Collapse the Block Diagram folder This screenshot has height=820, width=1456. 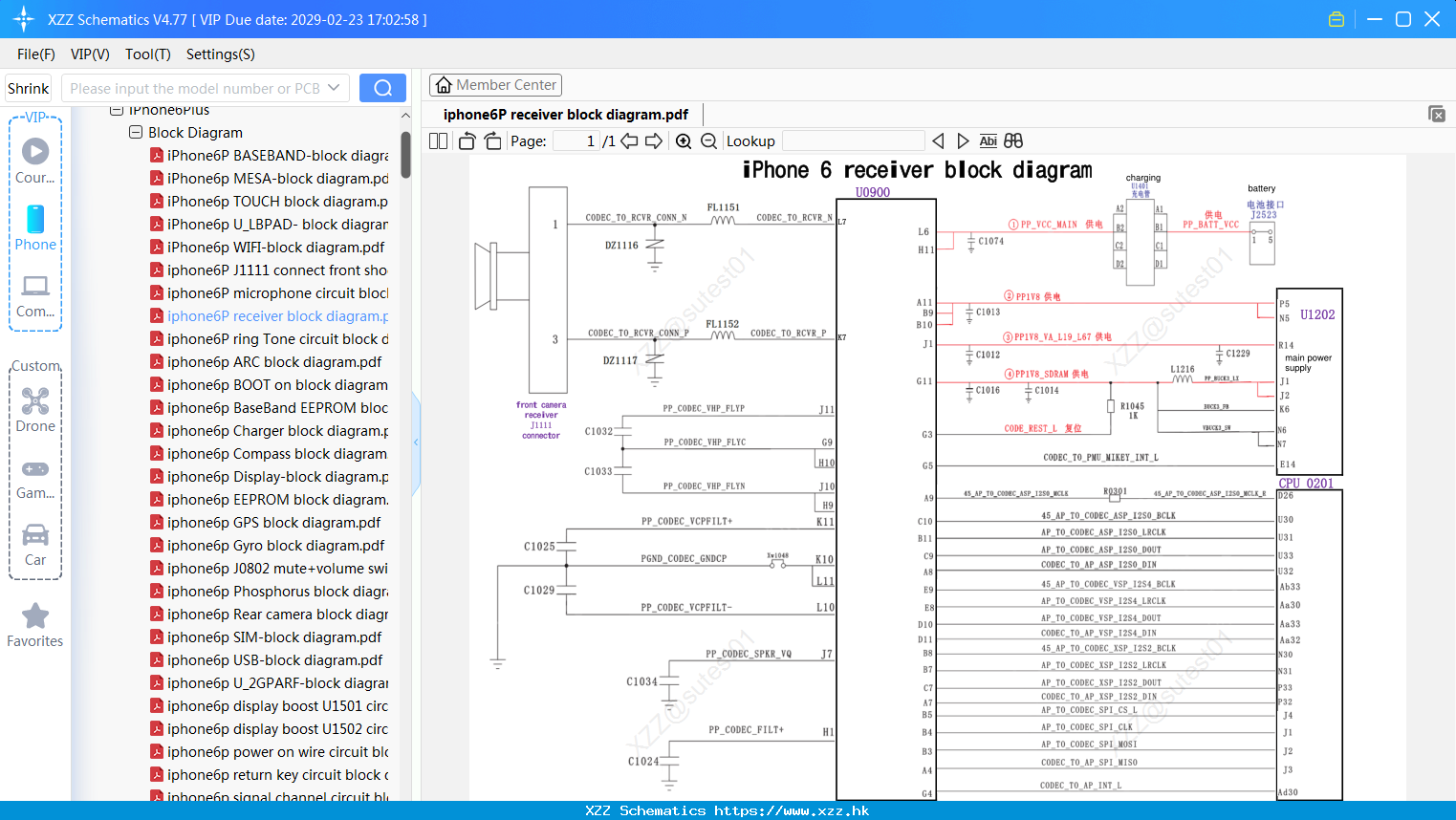coord(136,132)
